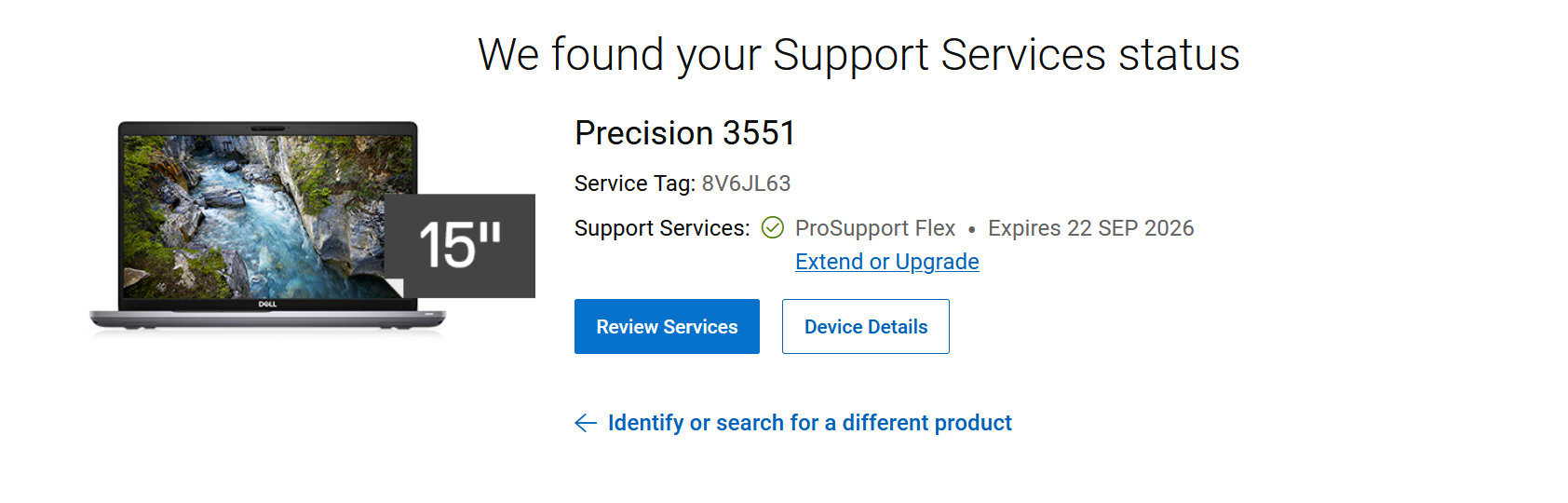1568x503 pixels.
Task: Click the ProSupport Flex plan name
Action: [875, 228]
